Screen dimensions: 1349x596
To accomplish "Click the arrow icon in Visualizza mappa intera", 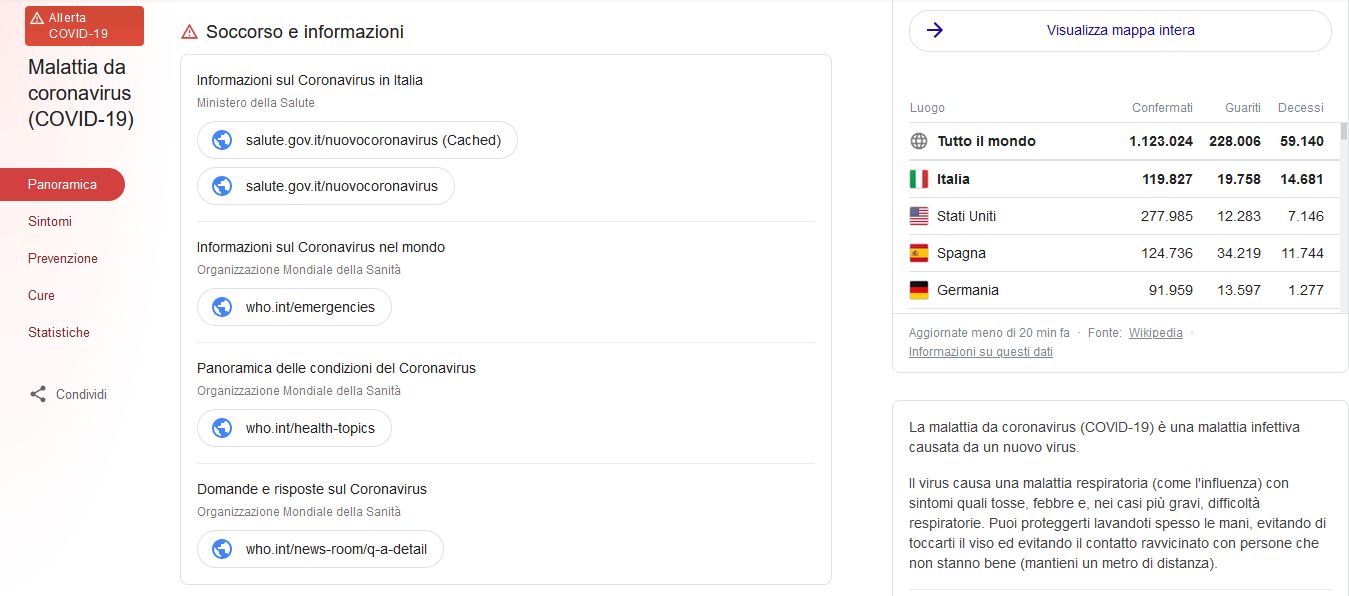I will pyautogui.click(x=935, y=30).
